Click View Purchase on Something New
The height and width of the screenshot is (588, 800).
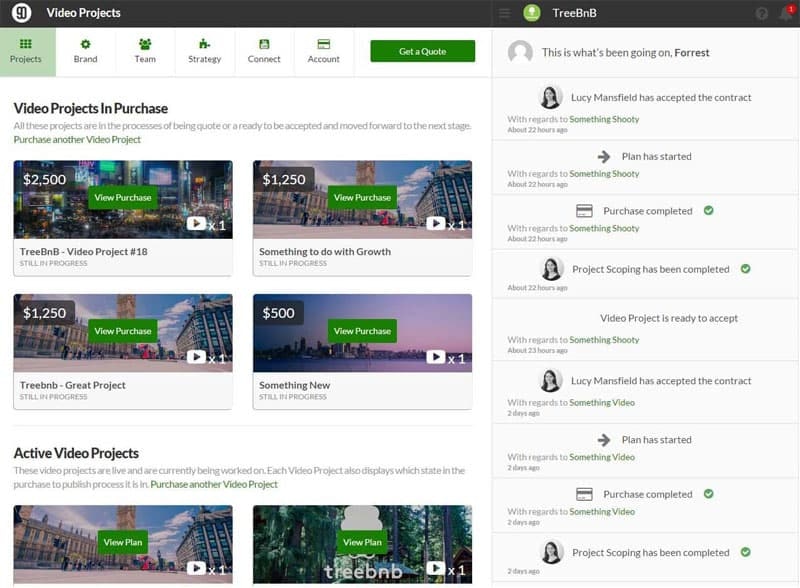point(362,331)
